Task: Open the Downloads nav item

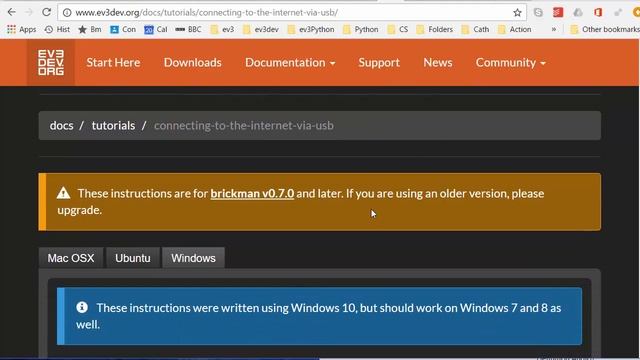Action: pos(193,62)
